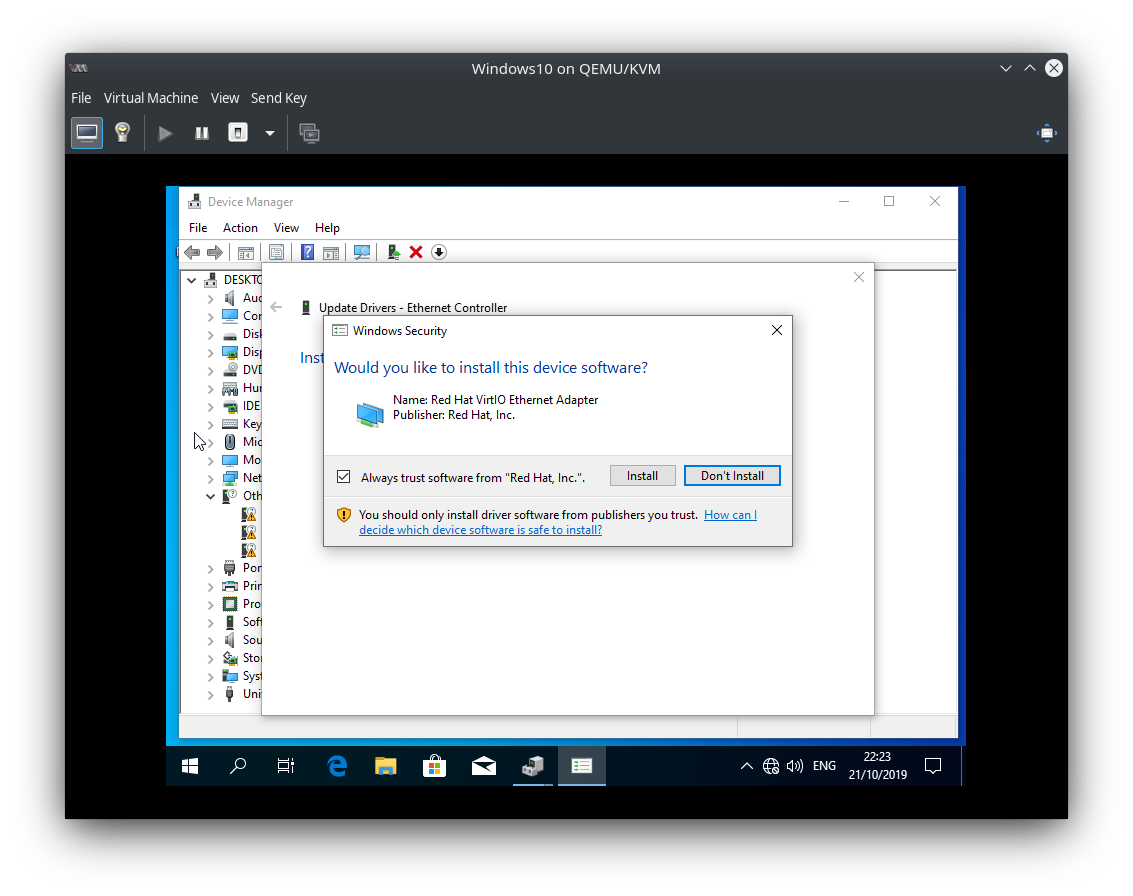
Task: Pause the virtual machine
Action: (202, 133)
